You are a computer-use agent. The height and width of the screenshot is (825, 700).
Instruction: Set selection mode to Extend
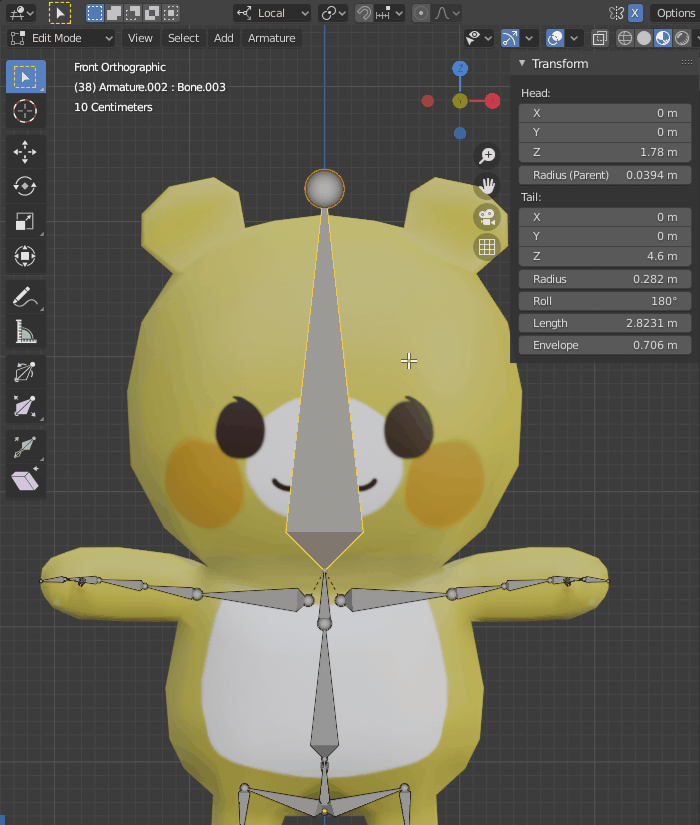click(x=114, y=13)
